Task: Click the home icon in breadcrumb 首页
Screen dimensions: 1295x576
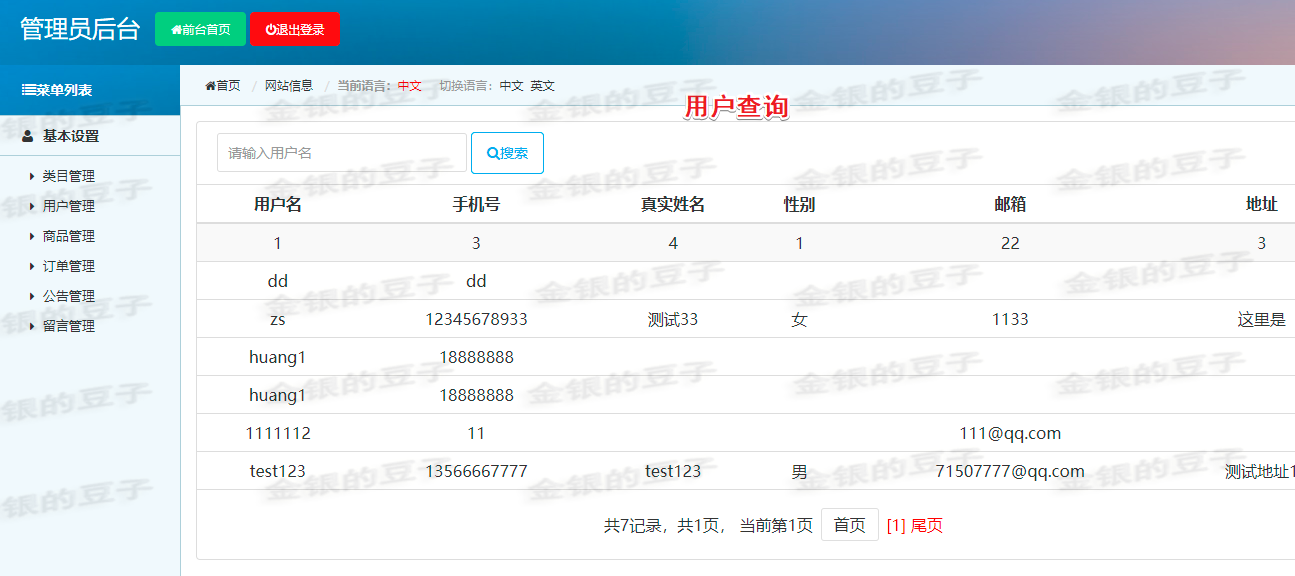Action: point(210,86)
